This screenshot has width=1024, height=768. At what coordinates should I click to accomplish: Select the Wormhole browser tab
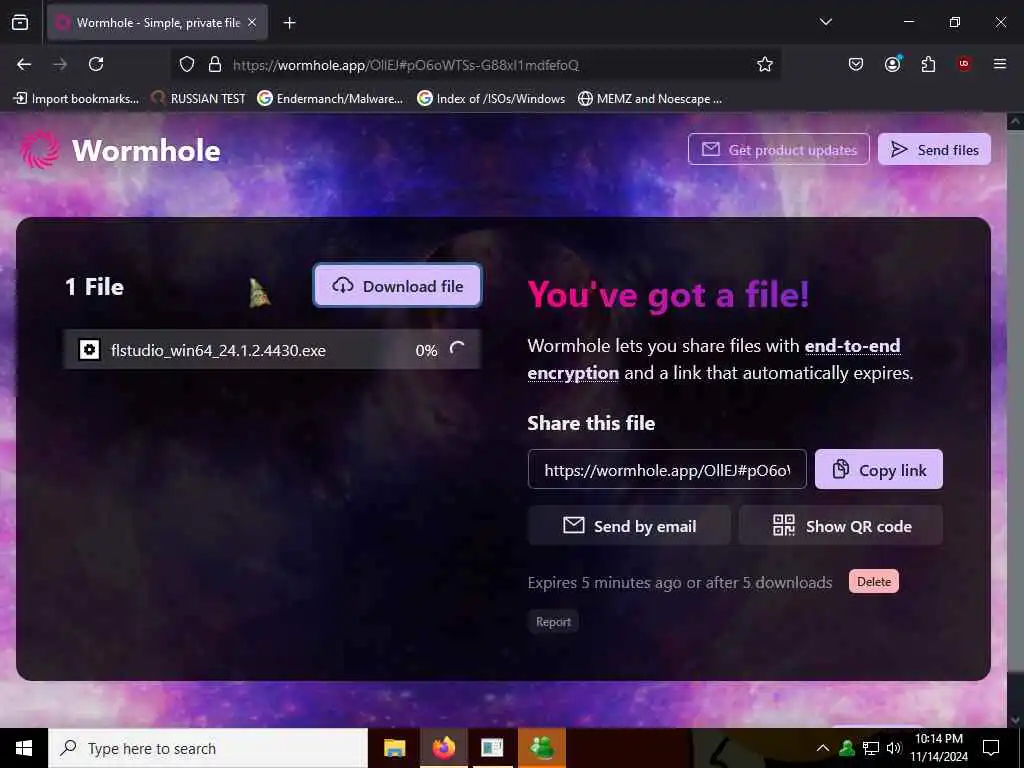(x=157, y=23)
